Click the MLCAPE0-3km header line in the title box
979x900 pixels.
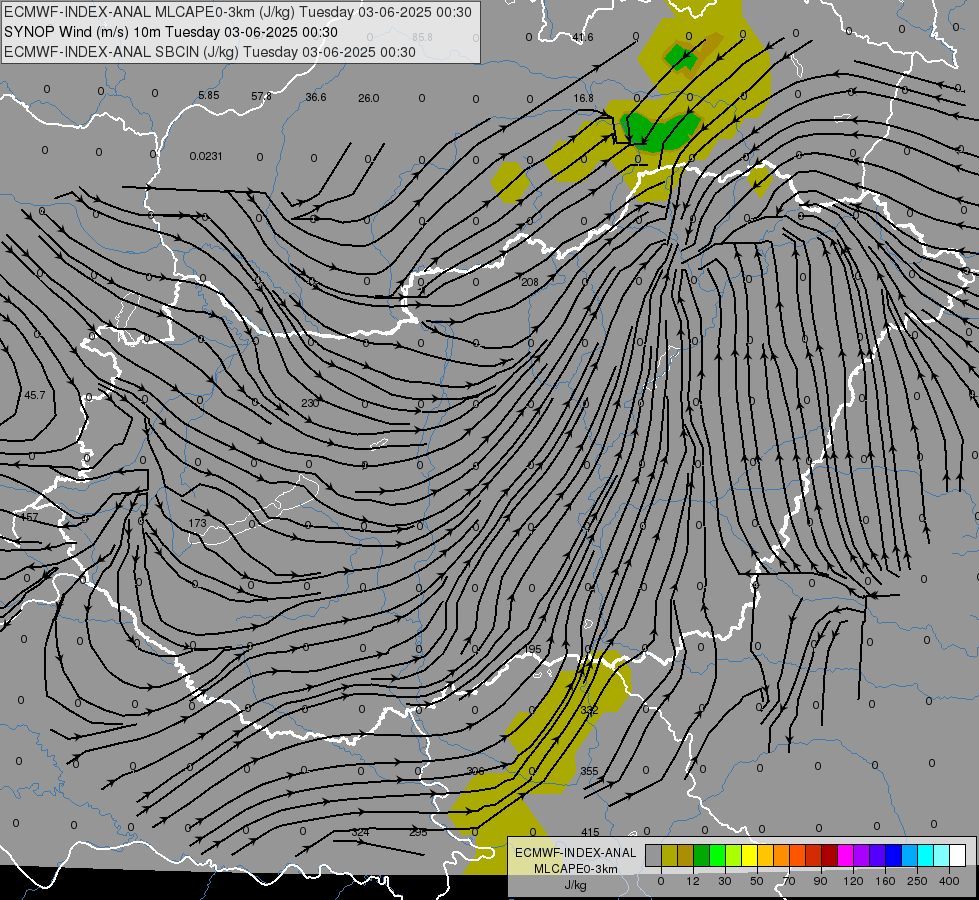237,12
